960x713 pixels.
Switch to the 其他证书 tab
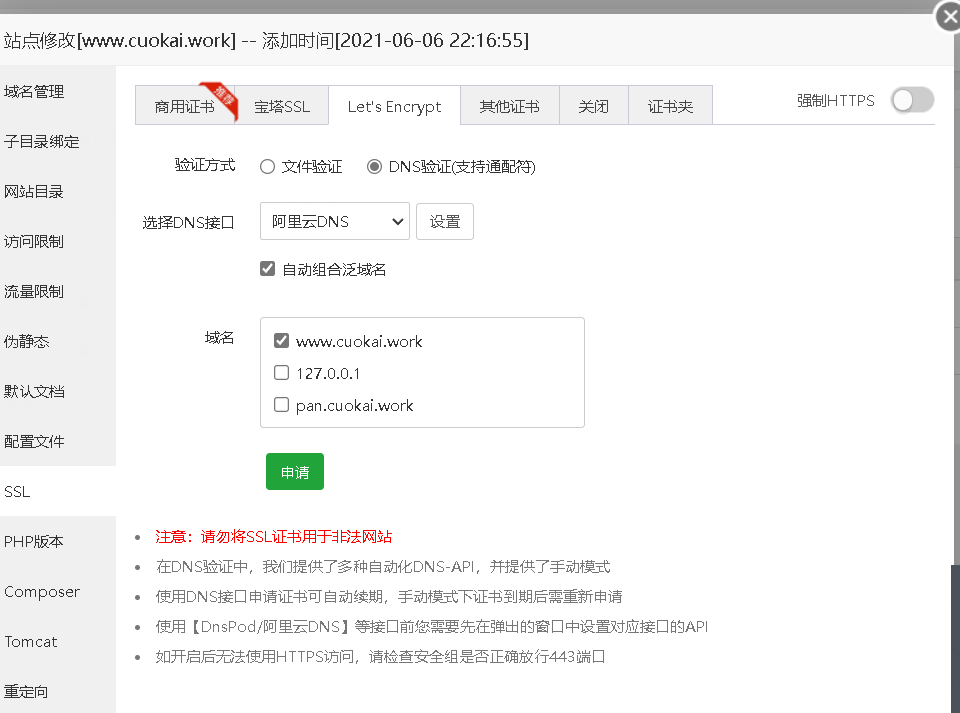point(510,104)
